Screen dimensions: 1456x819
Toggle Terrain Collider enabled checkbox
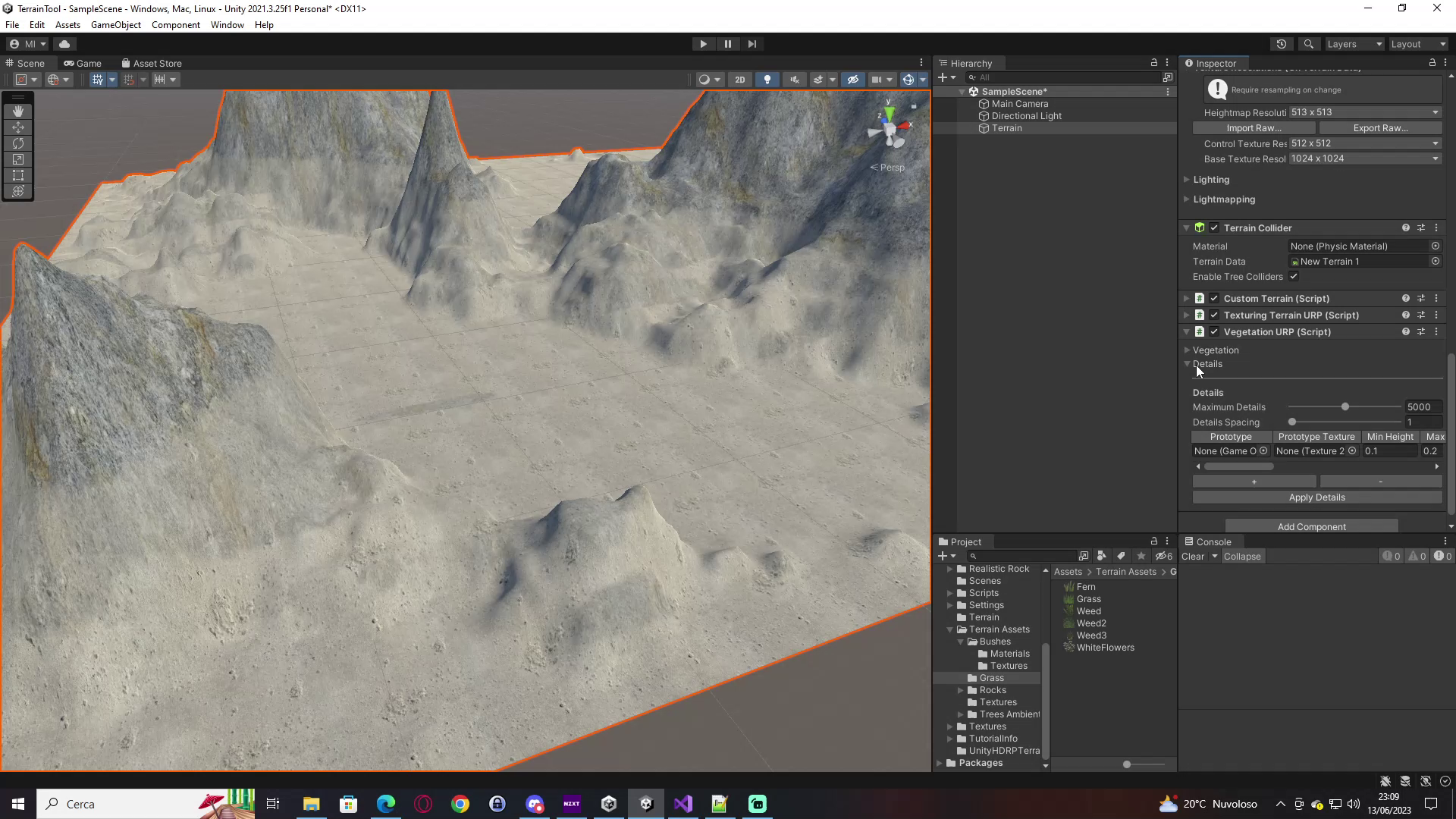click(x=1214, y=227)
